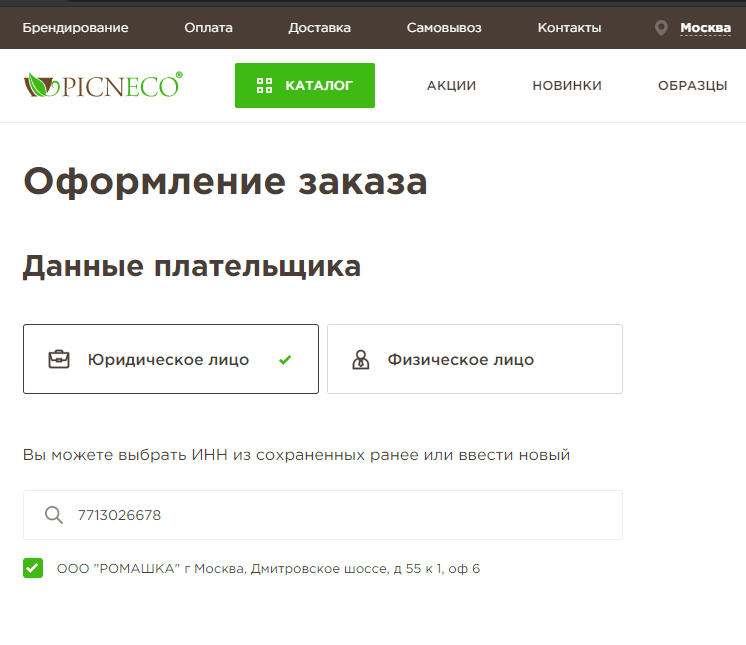Open the Самовывоз link
The image size is (746, 645).
tap(444, 28)
